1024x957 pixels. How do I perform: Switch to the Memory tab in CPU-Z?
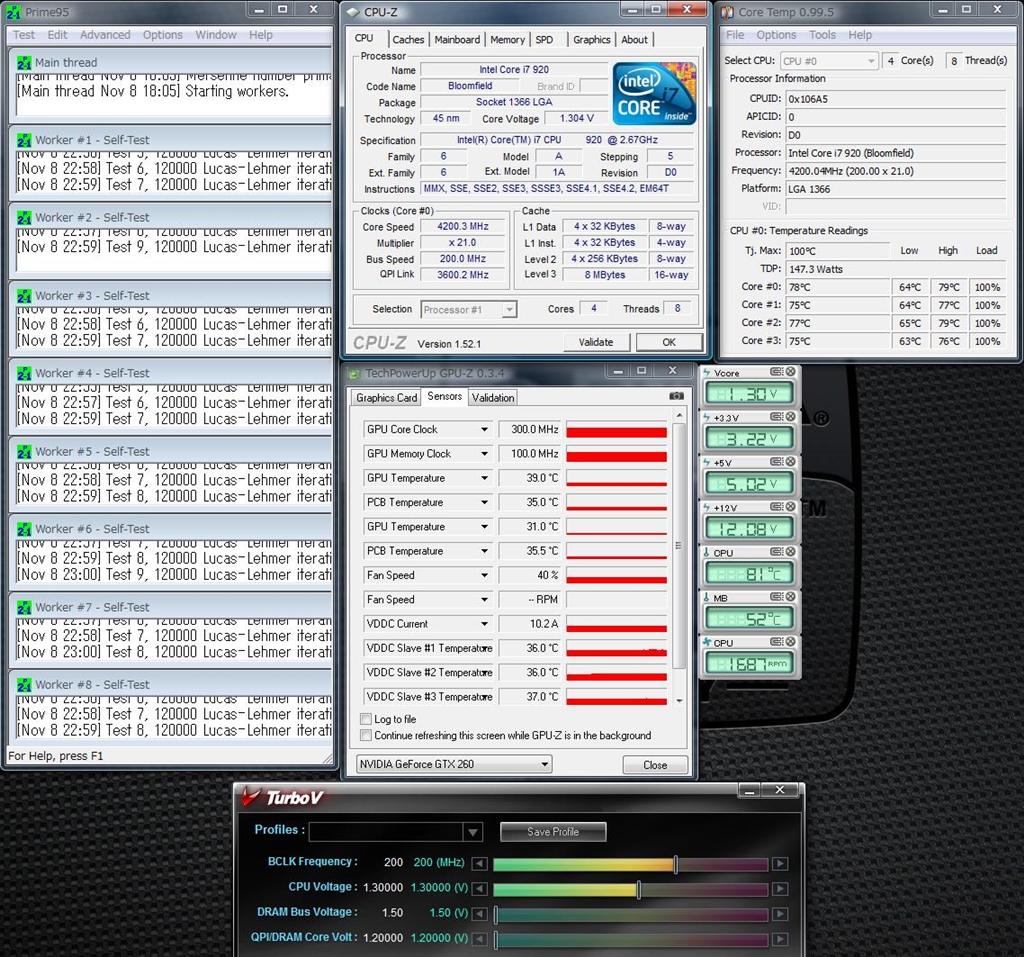(x=507, y=39)
